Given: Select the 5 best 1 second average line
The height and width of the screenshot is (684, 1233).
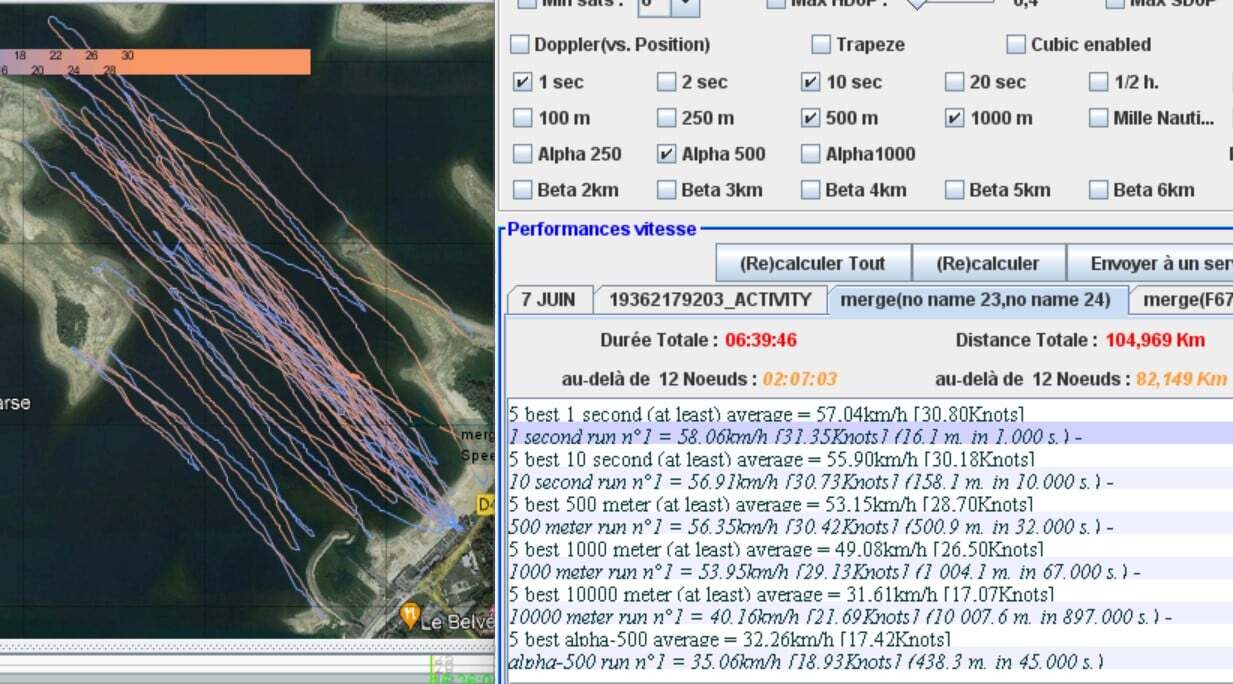Looking at the screenshot, I should tap(870, 413).
